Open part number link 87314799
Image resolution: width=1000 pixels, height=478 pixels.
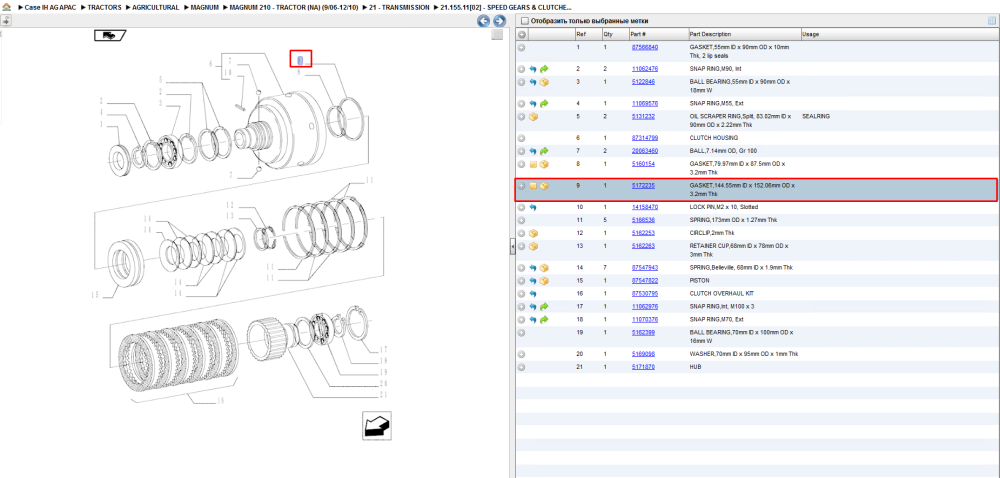coord(645,138)
